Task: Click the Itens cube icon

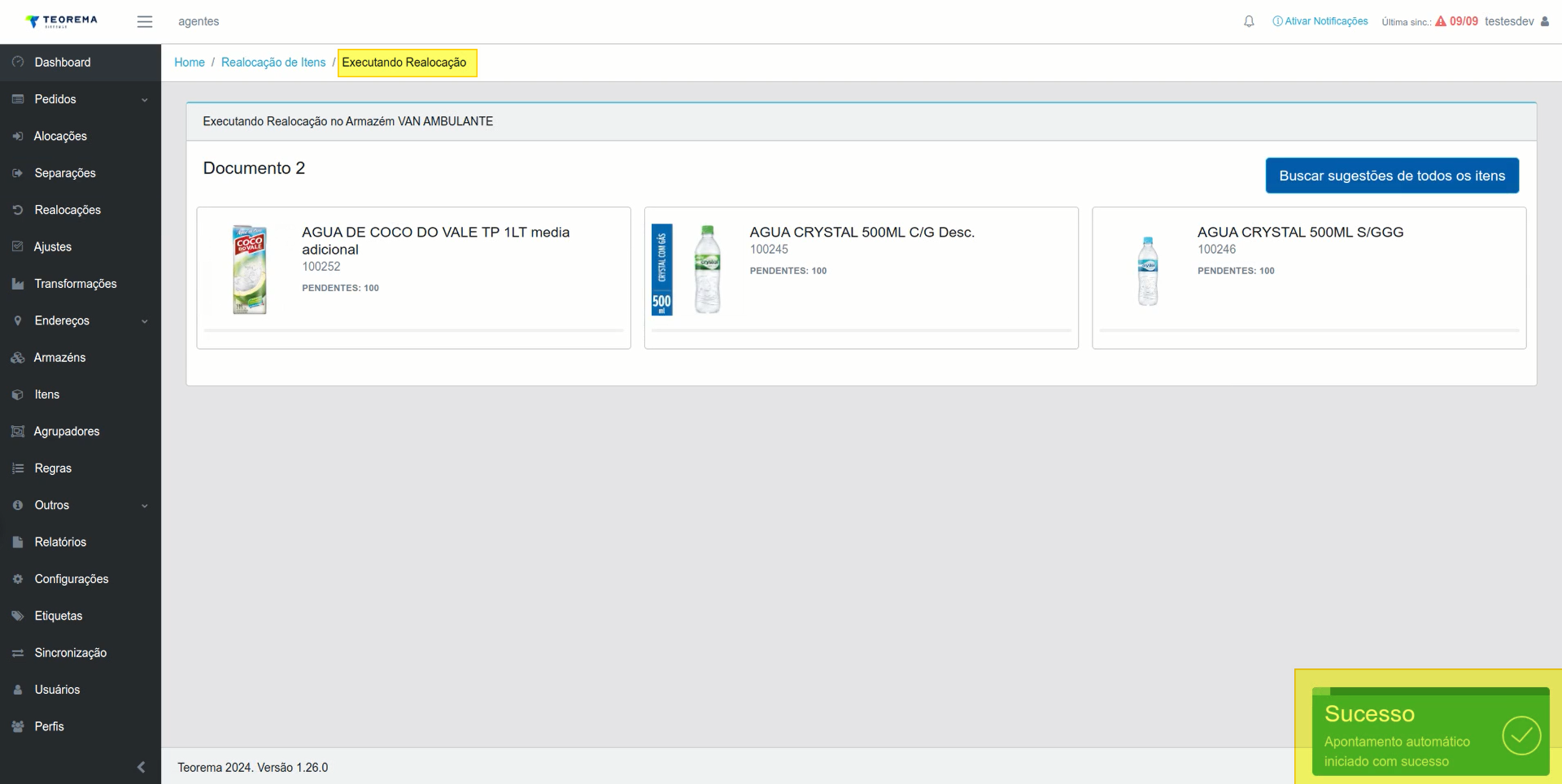Action: click(x=18, y=394)
